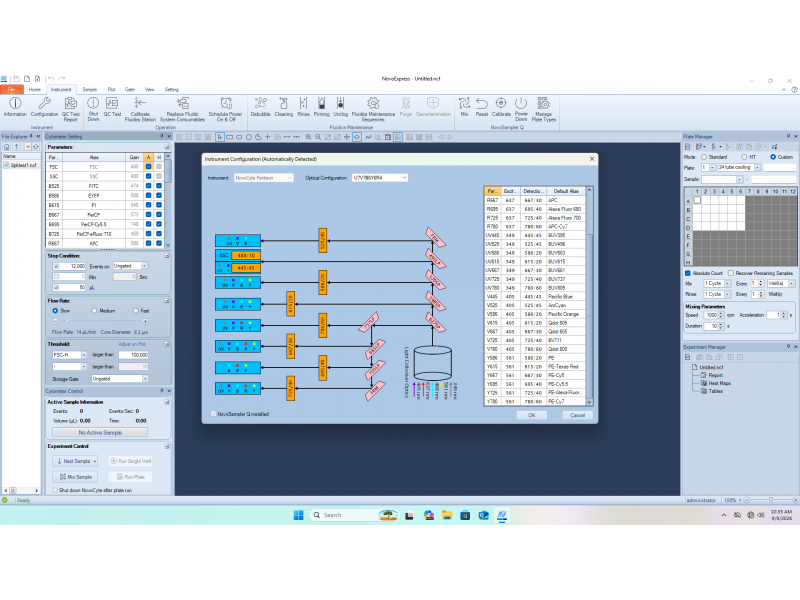This screenshot has height=600, width=800.
Task: Click the FSC-H larger than value field
Action: point(133,355)
